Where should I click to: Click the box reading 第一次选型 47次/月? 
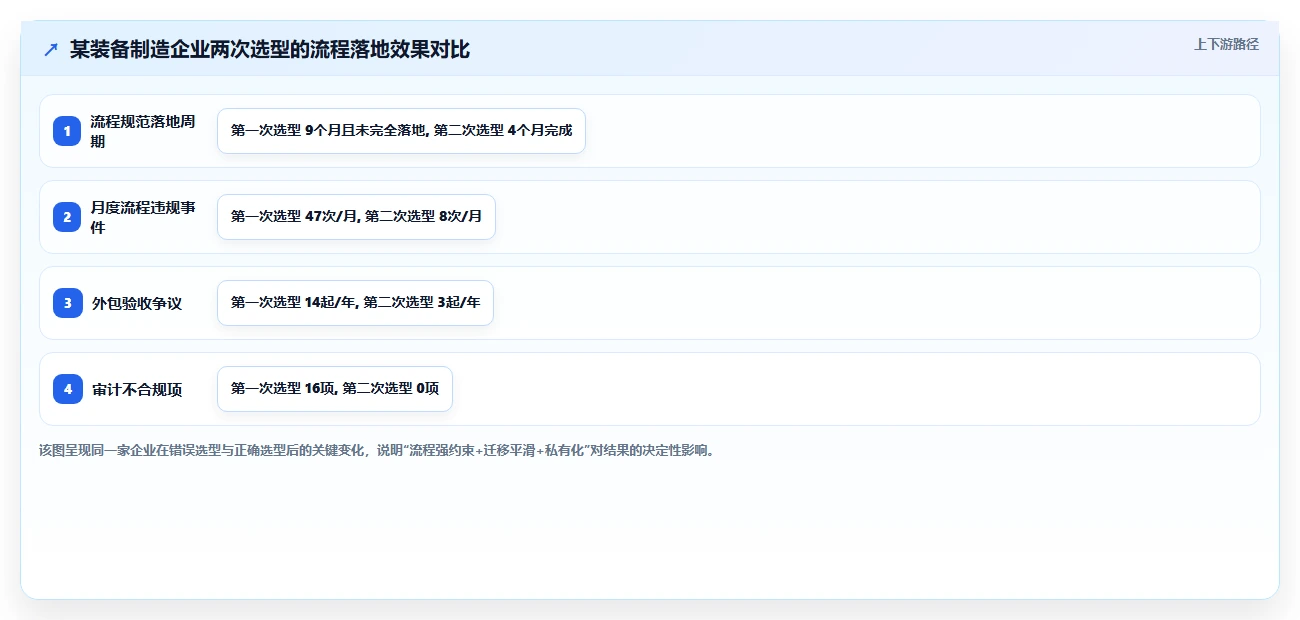click(x=356, y=217)
